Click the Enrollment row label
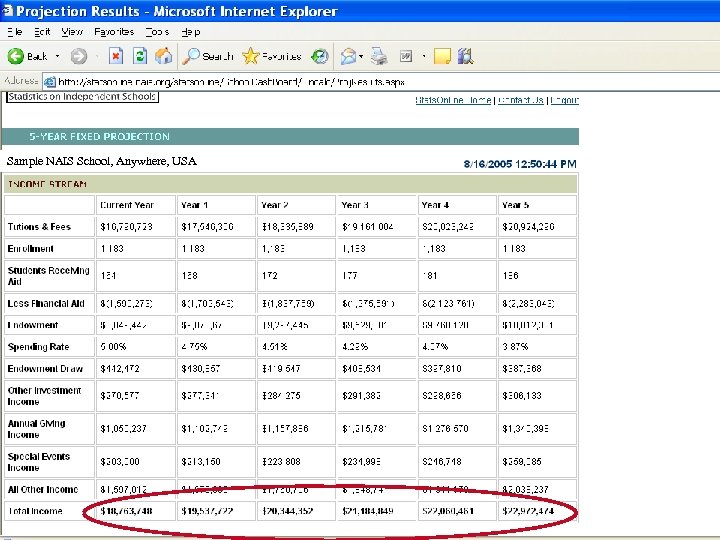Screen dimensions: 720x540 click(x=30, y=249)
